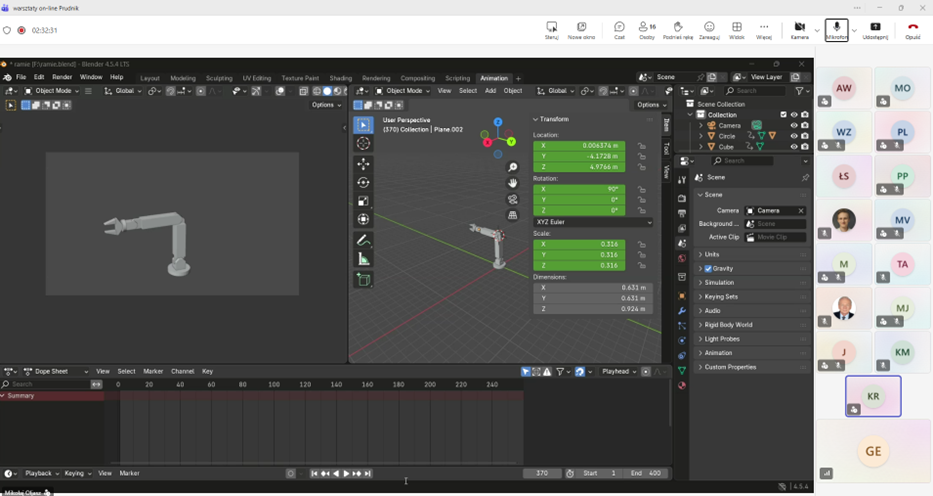Open the Dope Sheet editor mode dropdown

tap(56, 372)
